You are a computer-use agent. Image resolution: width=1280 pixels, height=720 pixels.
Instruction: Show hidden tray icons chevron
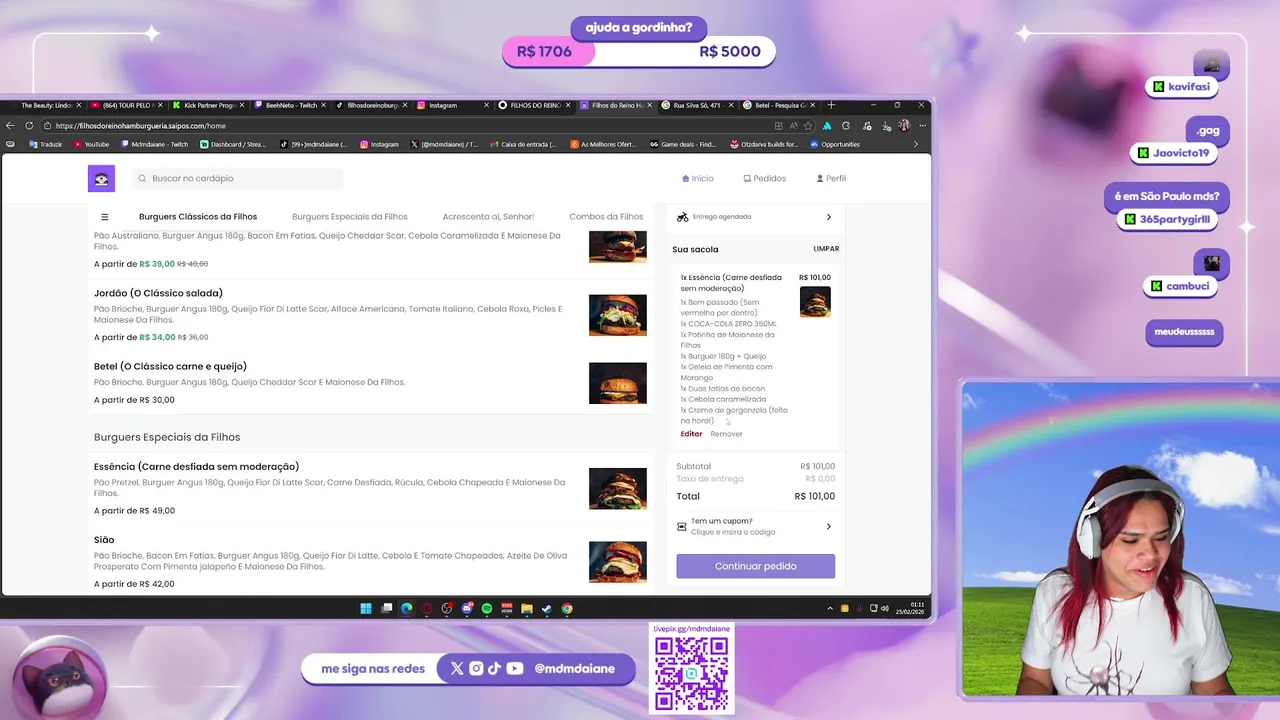point(829,608)
